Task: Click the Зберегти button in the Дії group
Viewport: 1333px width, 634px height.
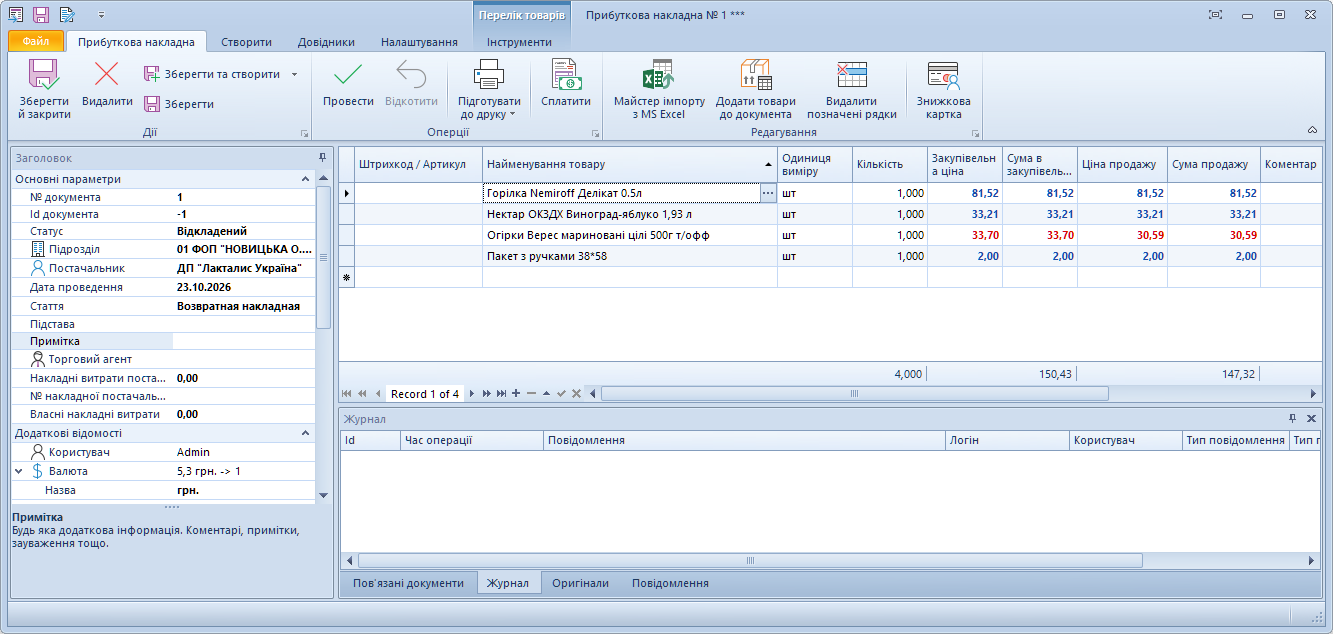Action: (x=179, y=104)
